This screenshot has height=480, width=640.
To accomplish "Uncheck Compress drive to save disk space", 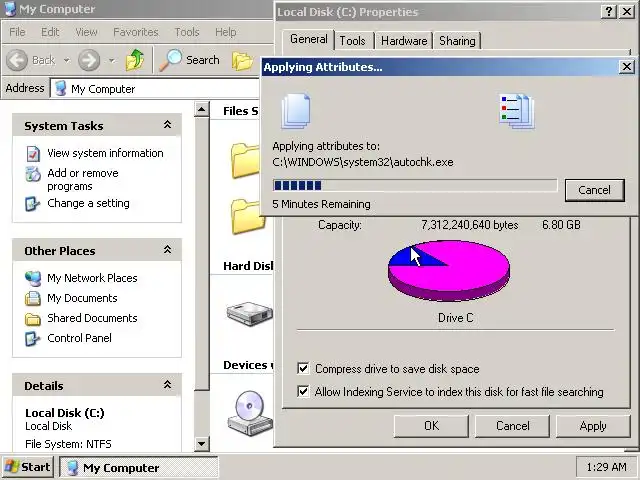I will (303, 369).
